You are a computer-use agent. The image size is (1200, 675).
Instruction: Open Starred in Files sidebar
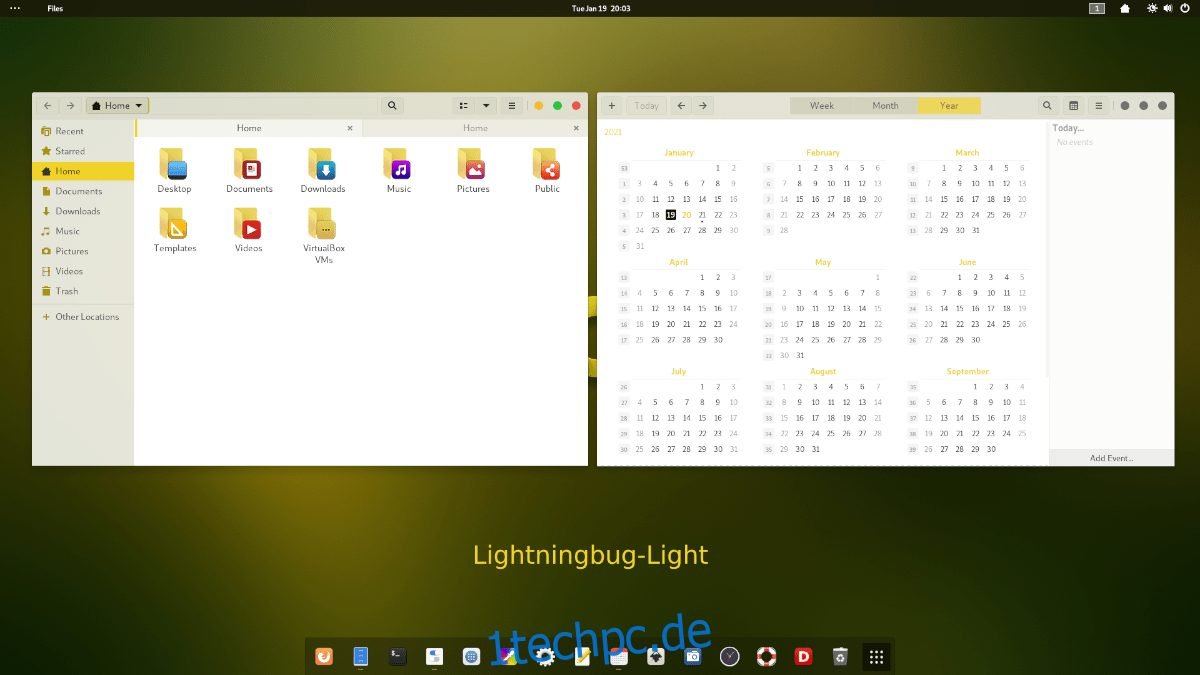point(83,151)
